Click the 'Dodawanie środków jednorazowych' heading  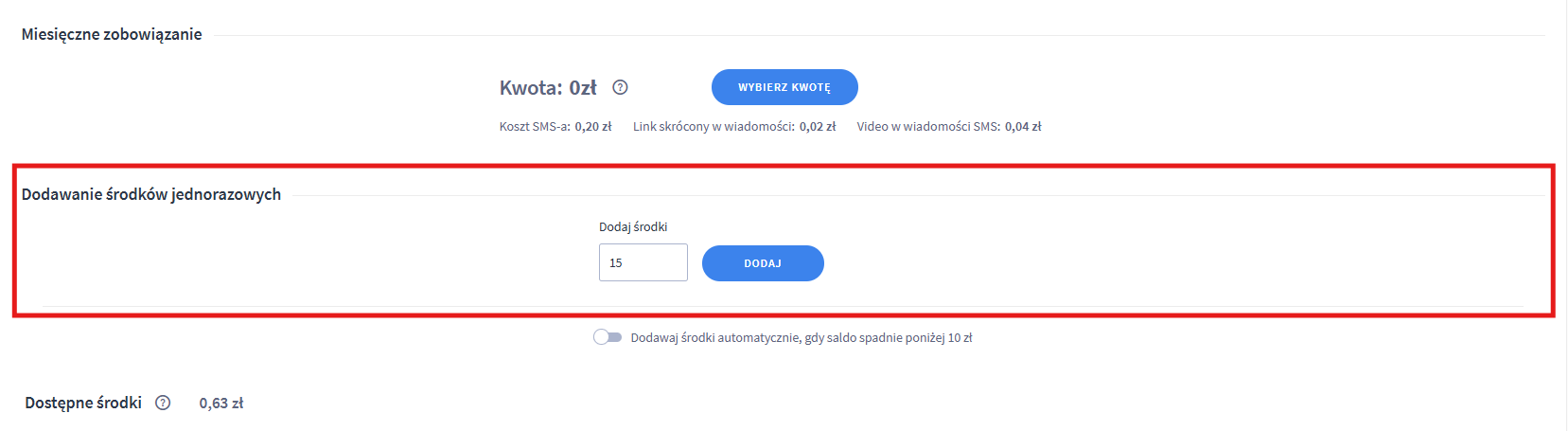point(151,194)
